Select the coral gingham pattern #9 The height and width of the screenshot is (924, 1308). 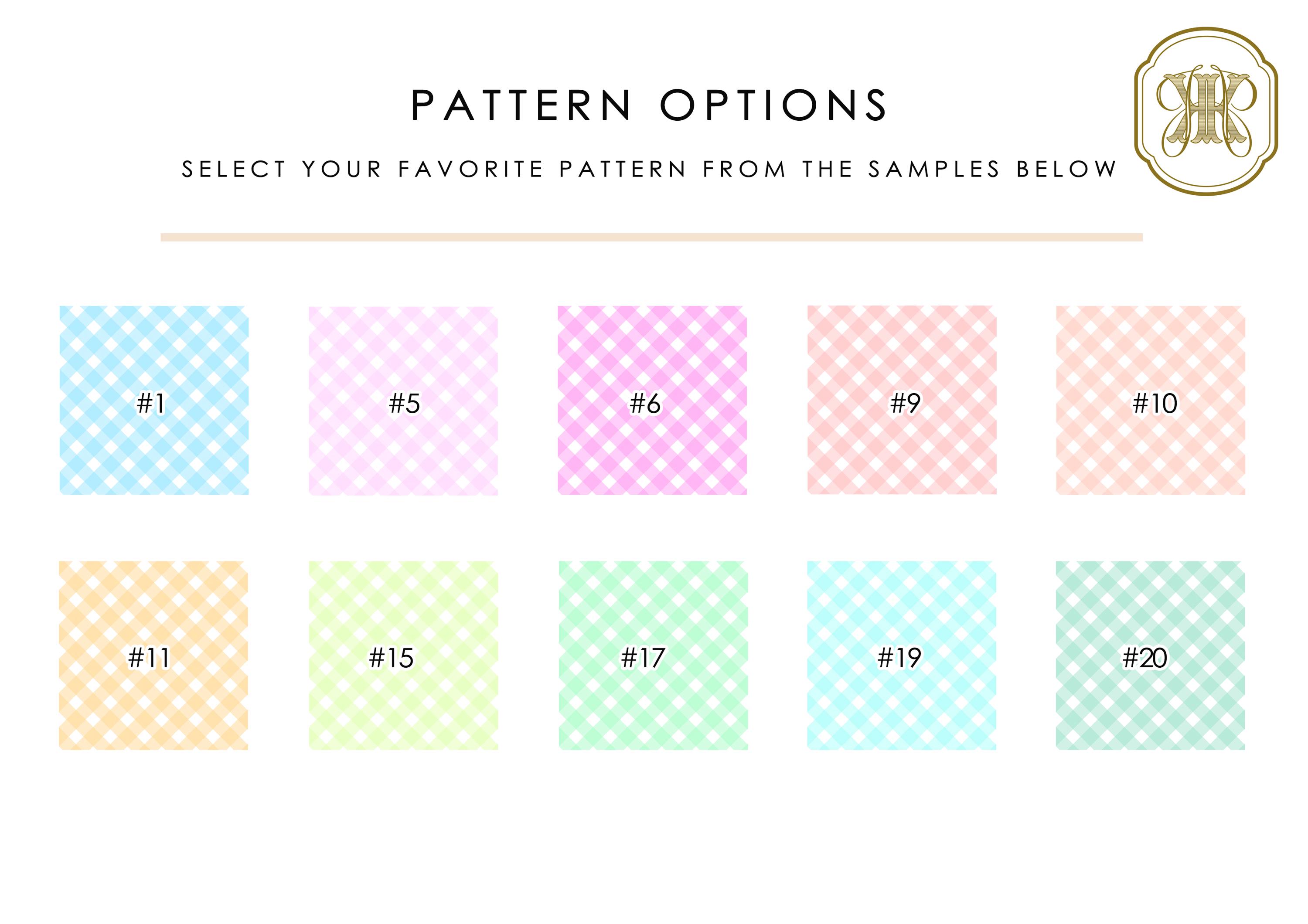click(902, 400)
